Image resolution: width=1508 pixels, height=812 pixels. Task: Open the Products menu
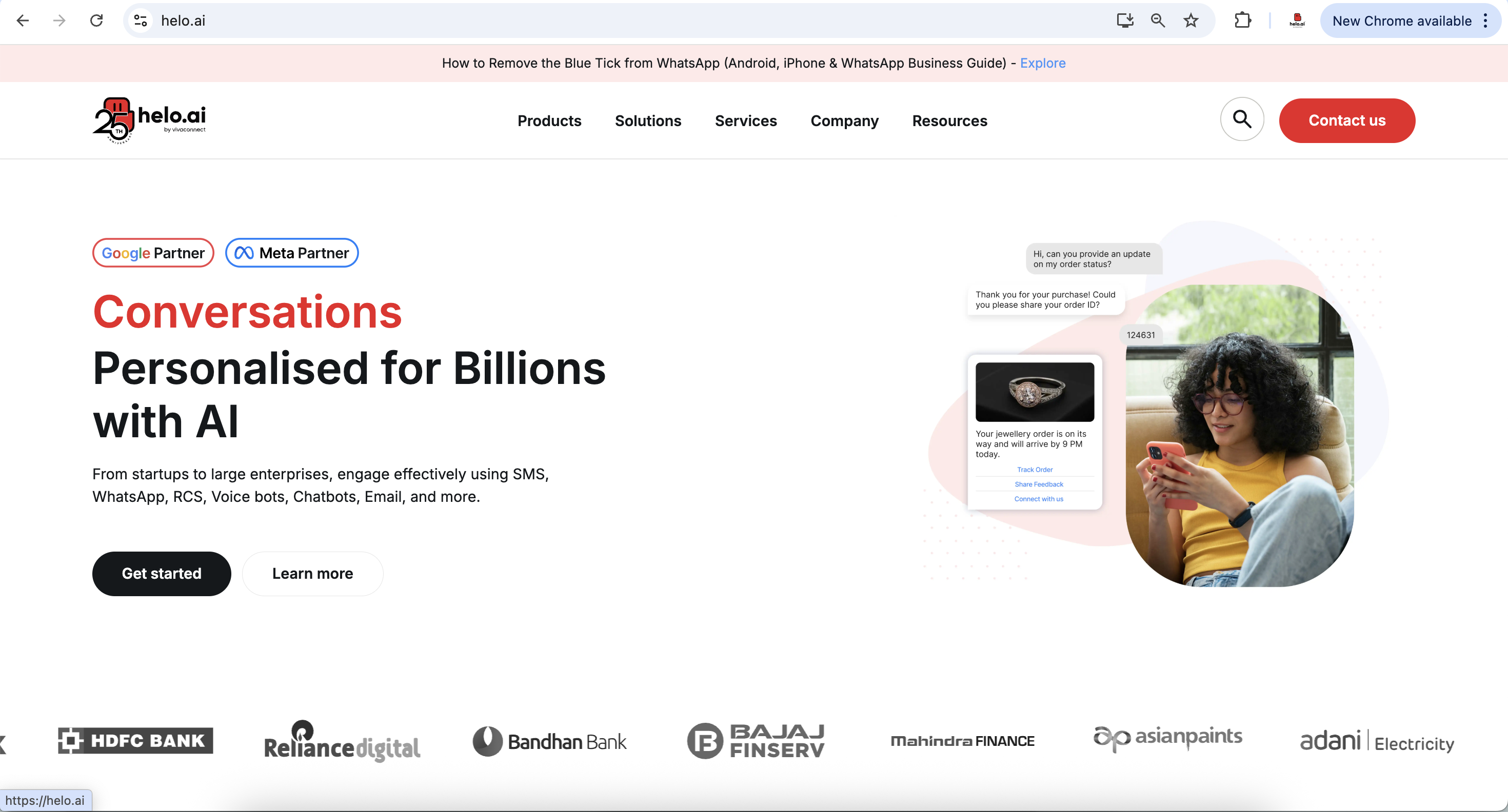point(549,120)
